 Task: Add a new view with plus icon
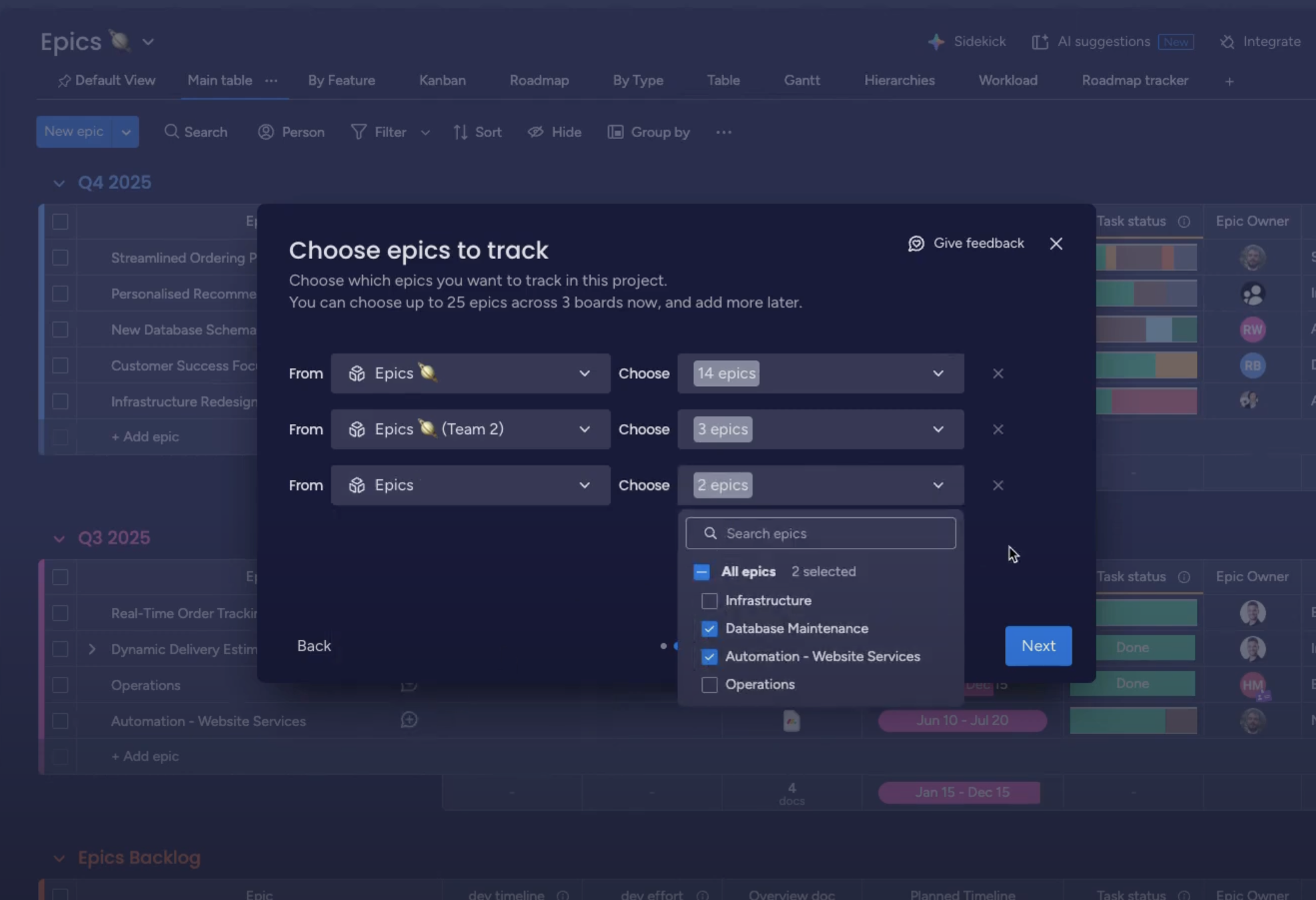[x=1229, y=81]
